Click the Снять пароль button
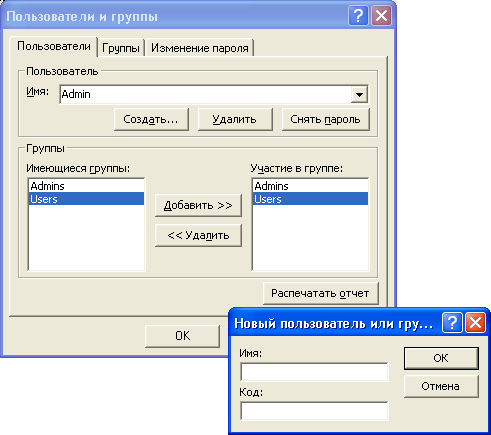The image size is (491, 435). coord(326,119)
